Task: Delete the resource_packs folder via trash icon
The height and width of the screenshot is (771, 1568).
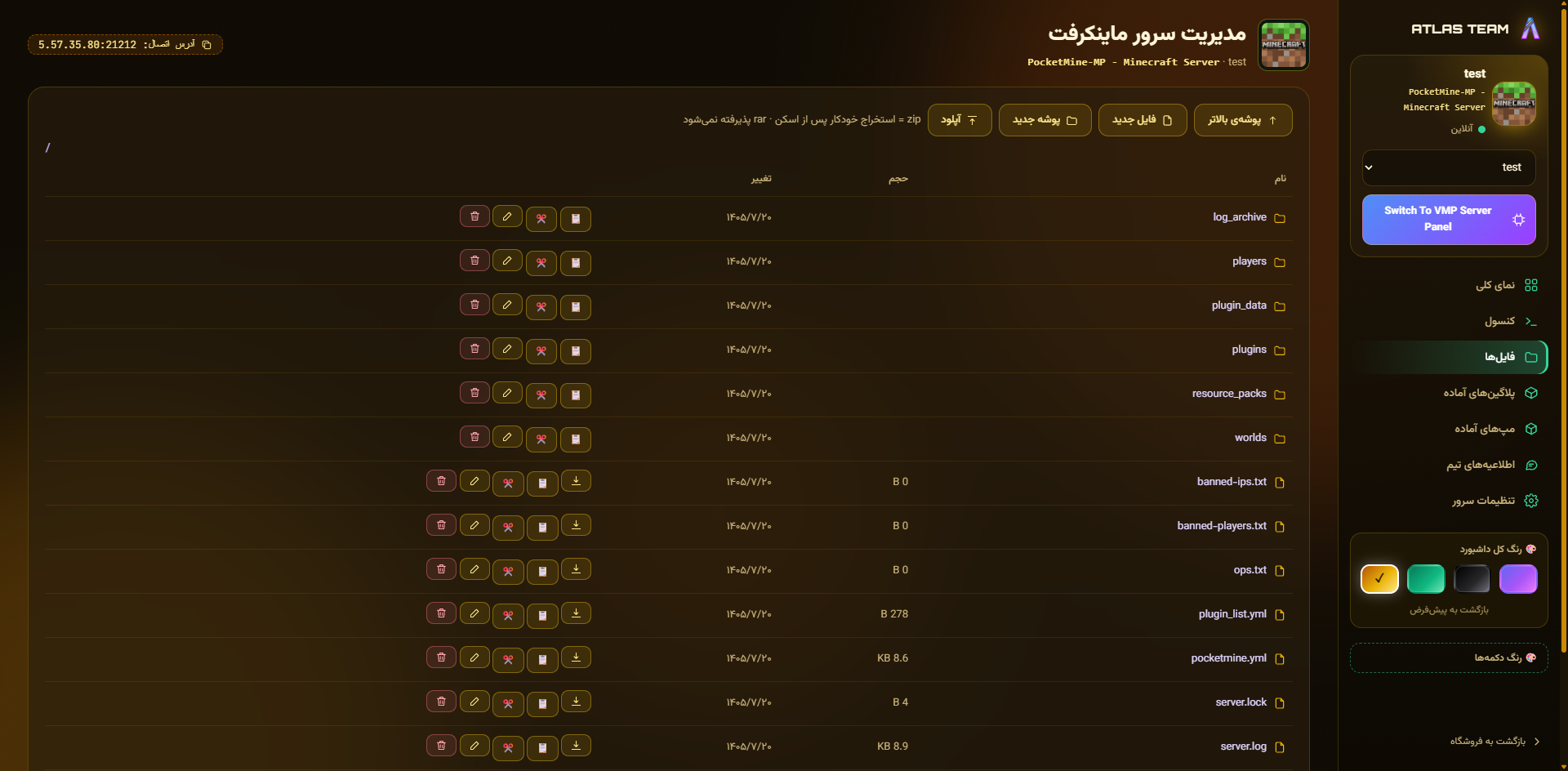Action: coord(474,393)
